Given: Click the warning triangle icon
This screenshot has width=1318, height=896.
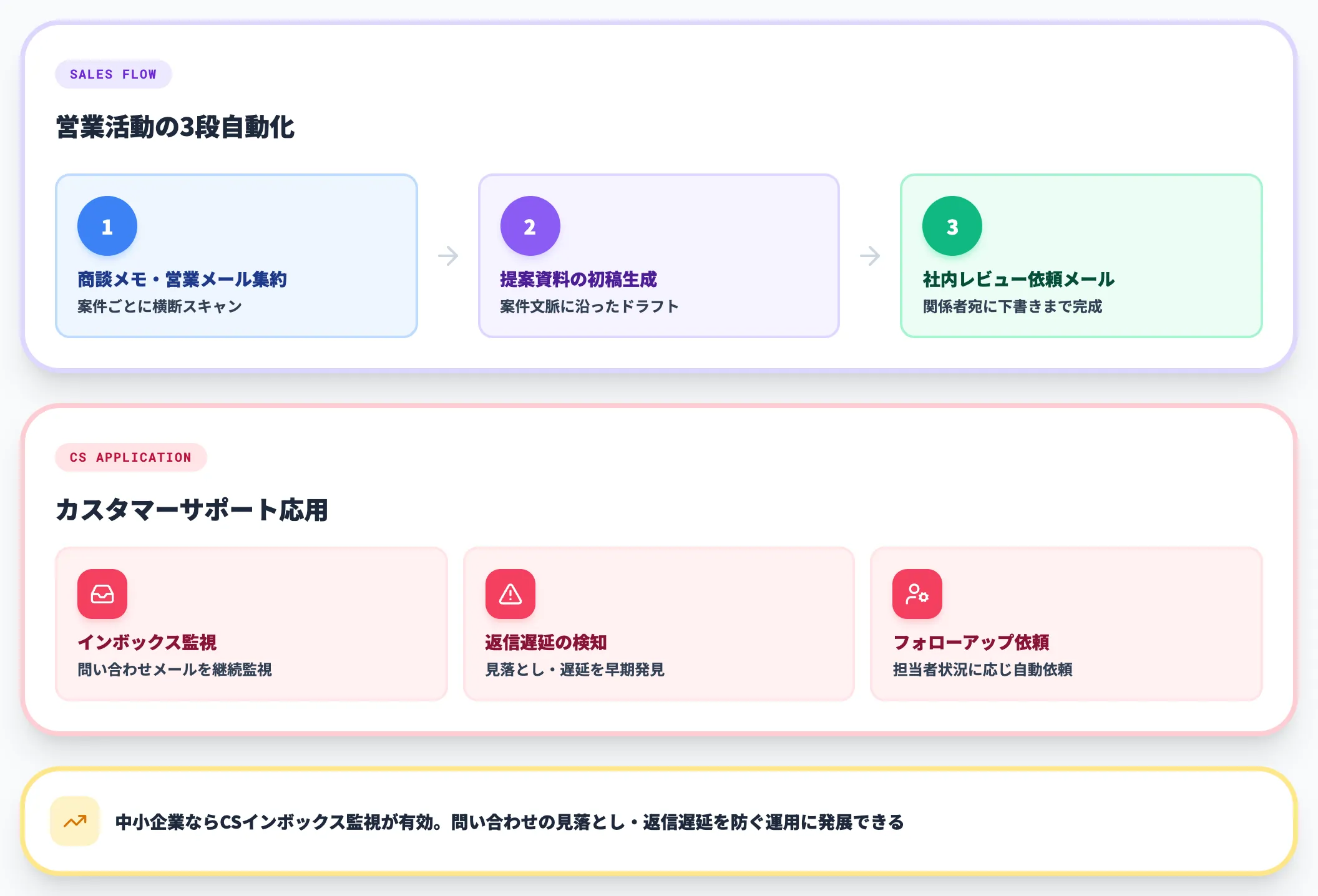Looking at the screenshot, I should coord(510,594).
